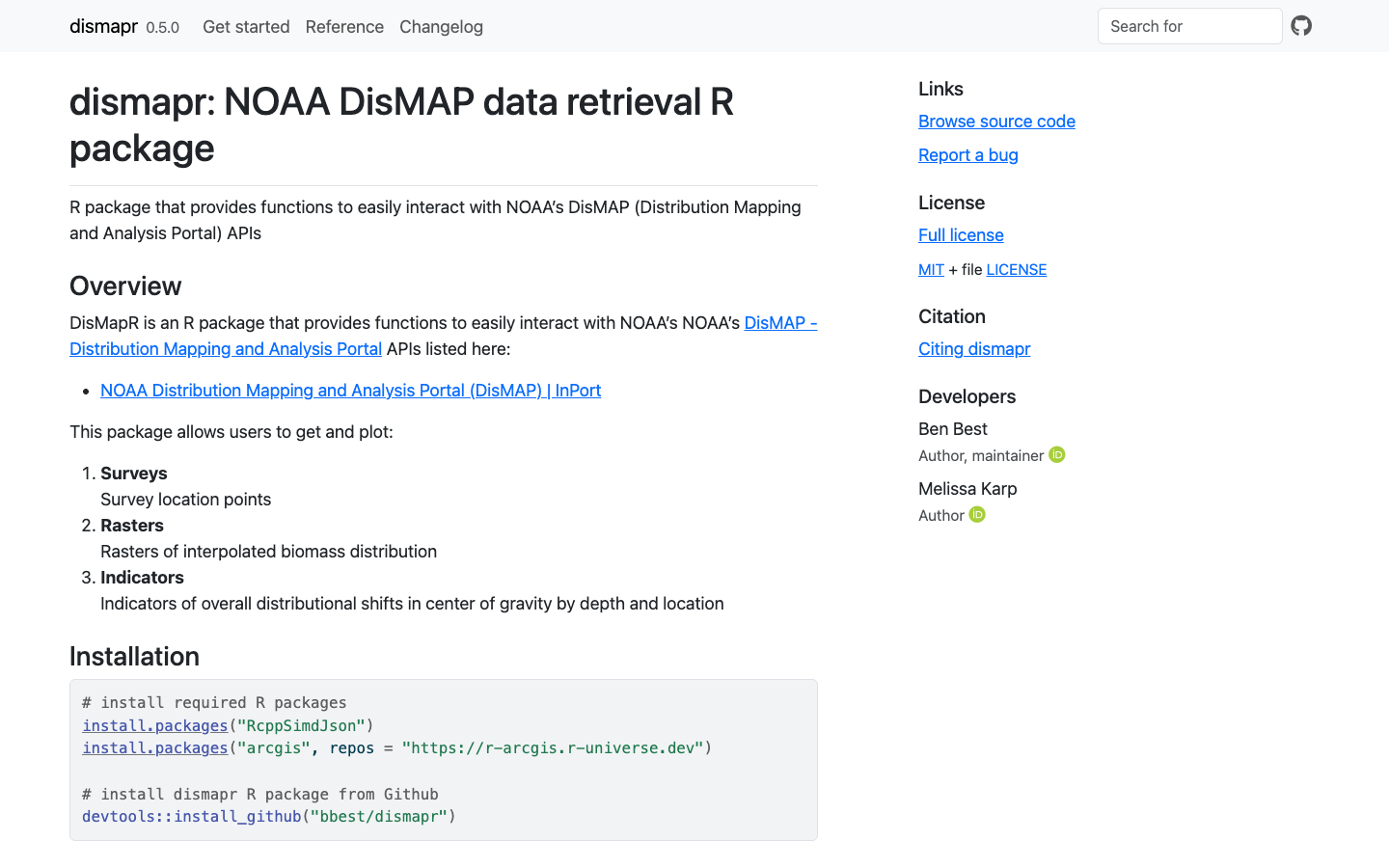Image resolution: width=1389 pixels, height=868 pixels.
Task: Click the bold Indicators list item
Action: point(142,578)
